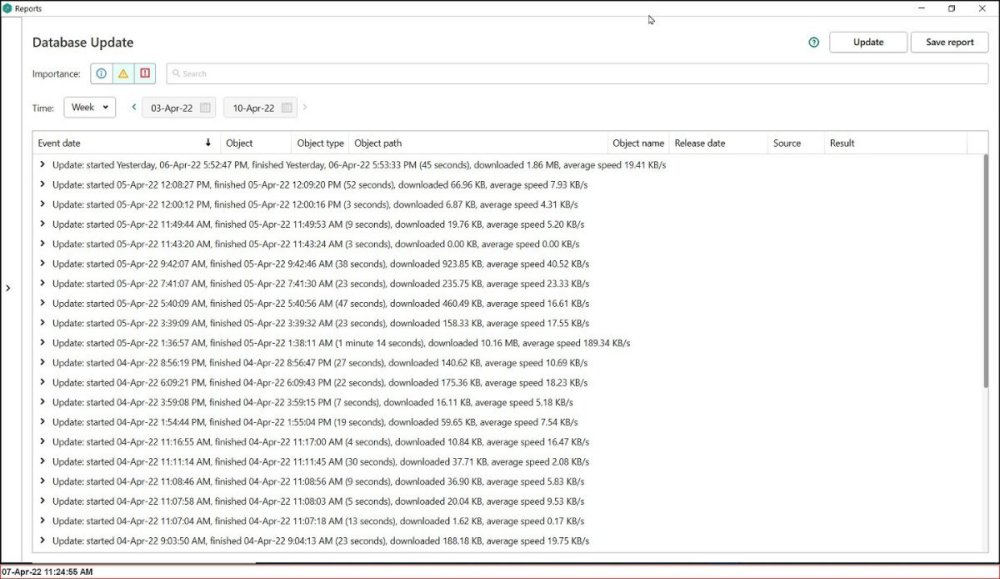1000x579 pixels.
Task: Expand update started 05-Apr-22 5:40:09 AM
Action: pyautogui.click(x=42, y=303)
